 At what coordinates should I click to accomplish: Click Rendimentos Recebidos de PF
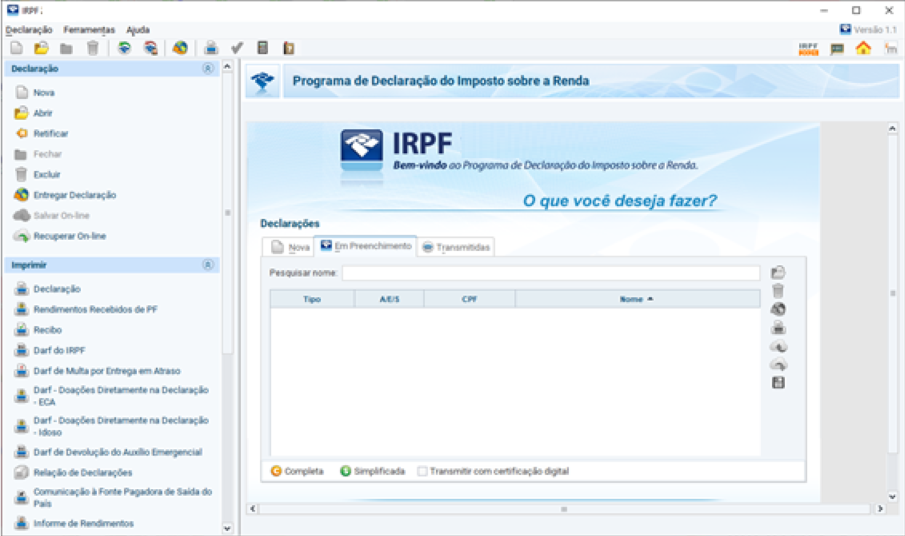click(95, 309)
